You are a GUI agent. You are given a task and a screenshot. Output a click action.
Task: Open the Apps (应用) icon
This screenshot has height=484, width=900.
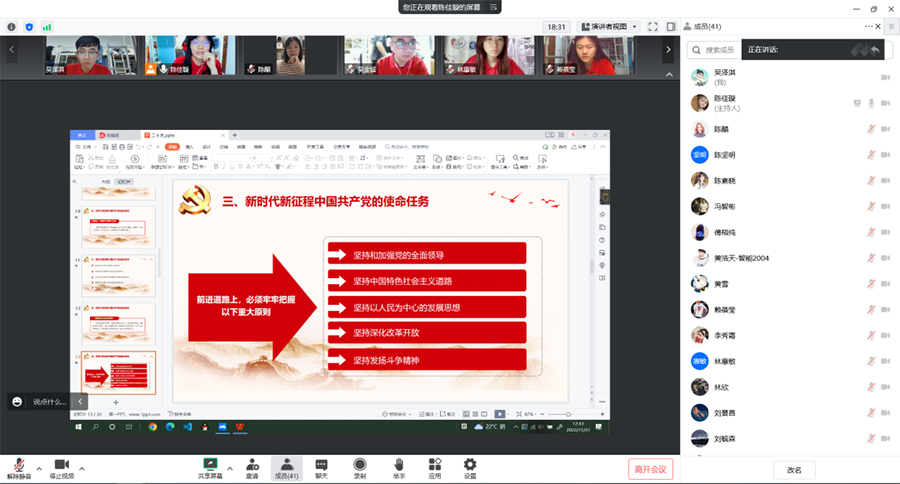[435, 465]
